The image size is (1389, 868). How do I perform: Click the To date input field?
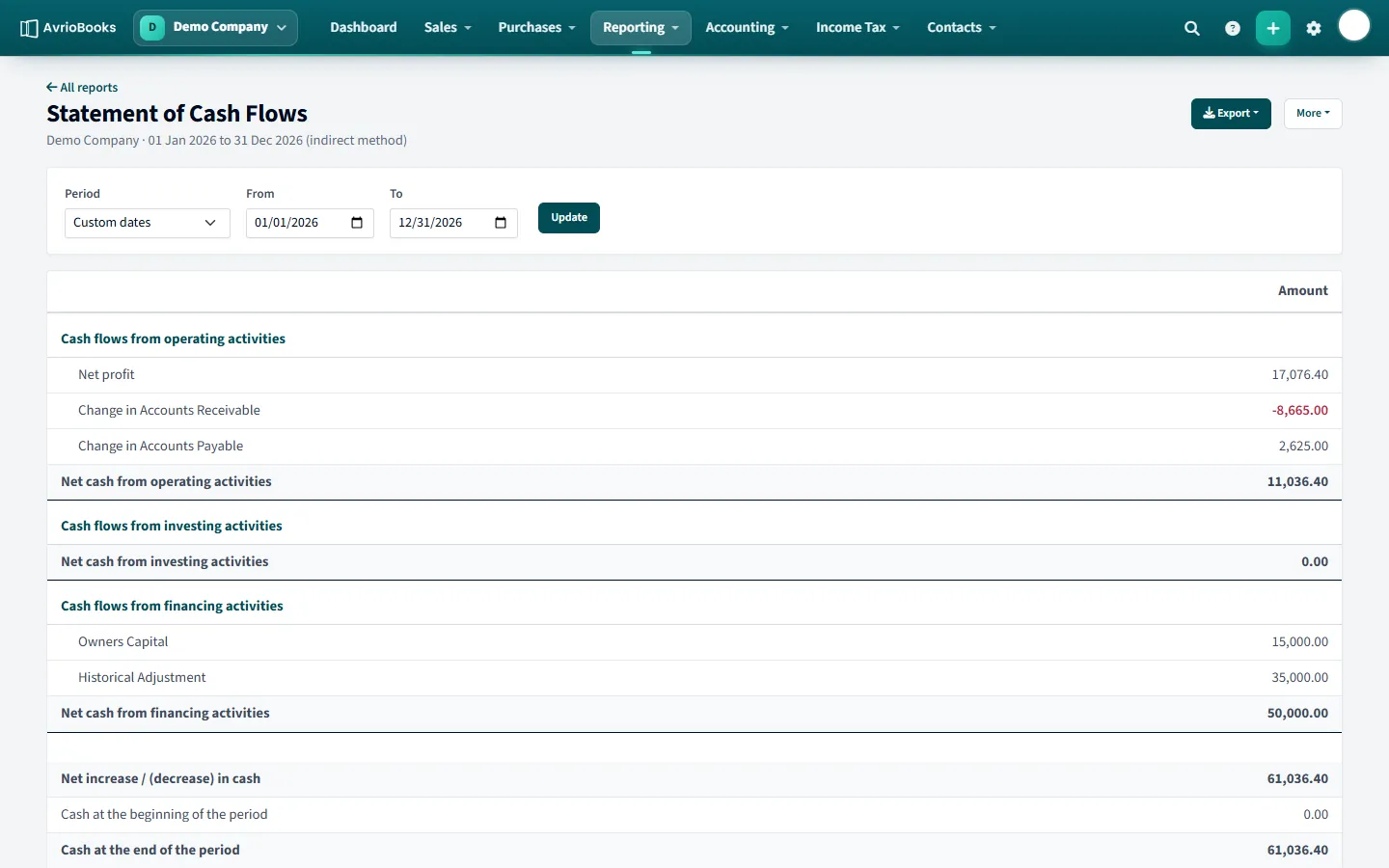[x=453, y=223]
